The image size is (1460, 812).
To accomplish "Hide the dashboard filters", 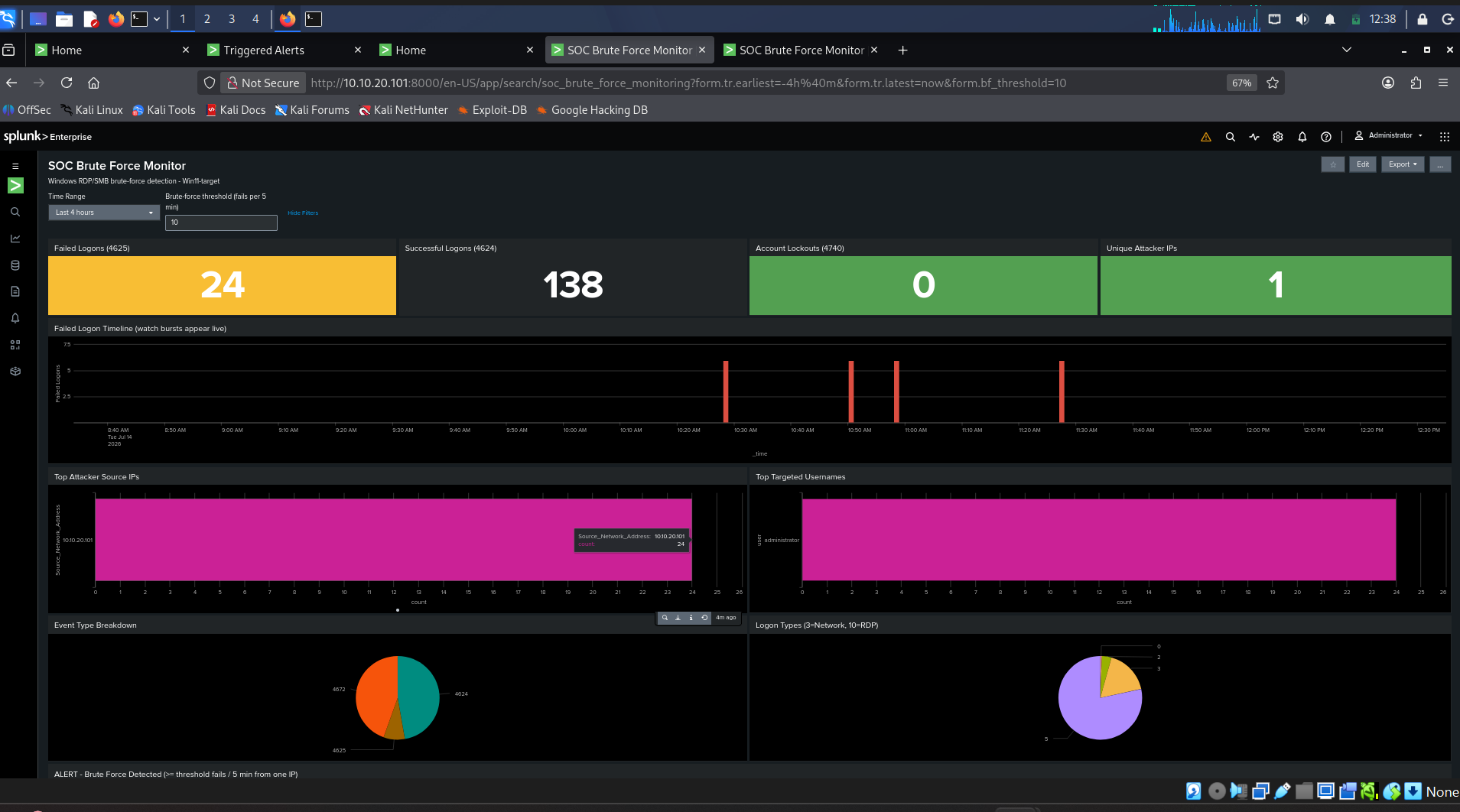I will click(x=303, y=213).
